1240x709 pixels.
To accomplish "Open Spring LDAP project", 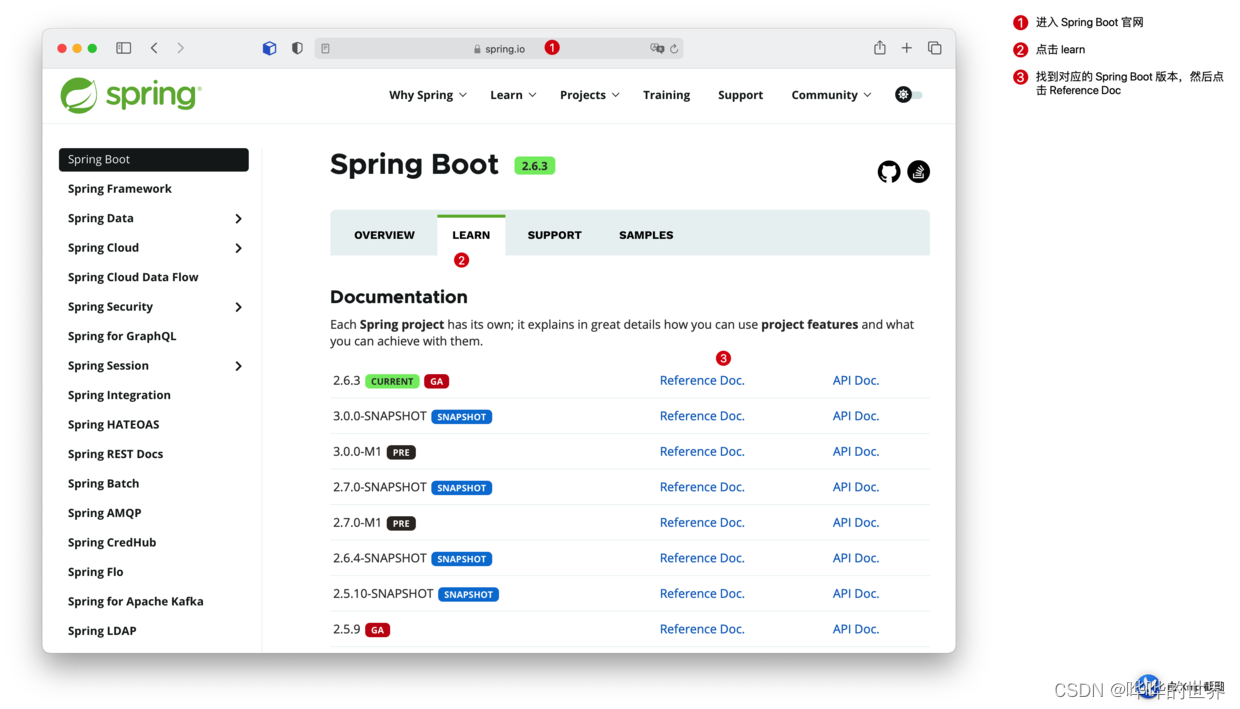I will [x=102, y=631].
